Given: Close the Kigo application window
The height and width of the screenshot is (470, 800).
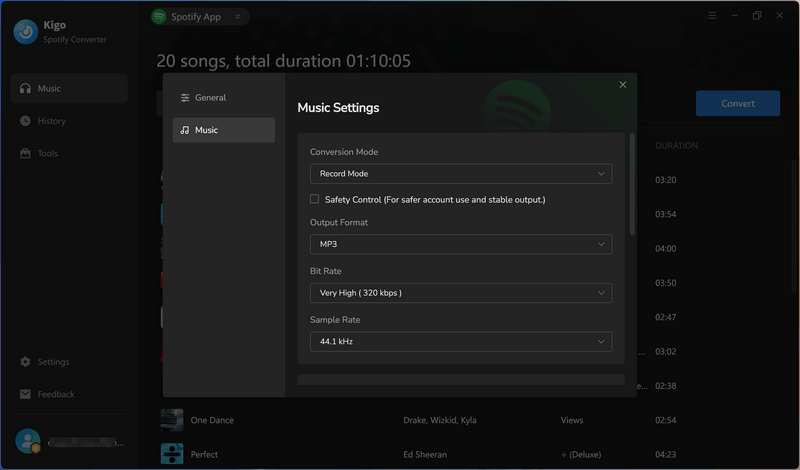Looking at the screenshot, I should click(780, 16).
